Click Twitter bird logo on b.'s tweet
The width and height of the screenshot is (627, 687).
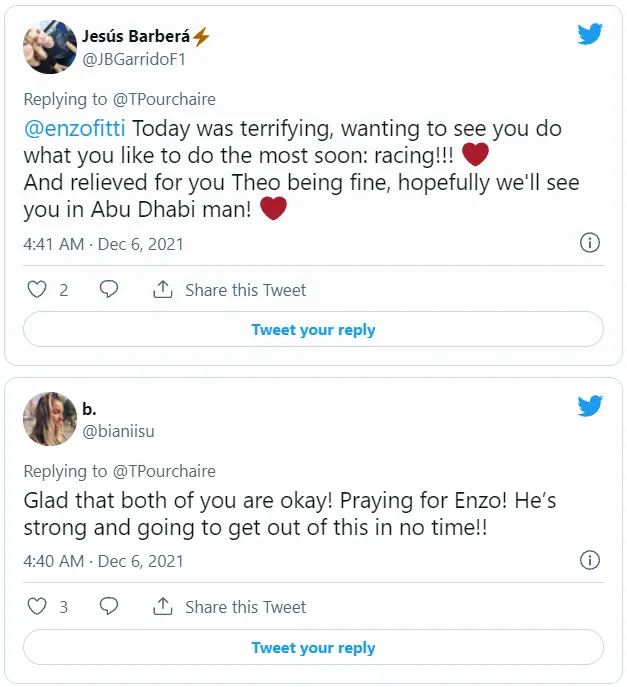[x=590, y=405]
